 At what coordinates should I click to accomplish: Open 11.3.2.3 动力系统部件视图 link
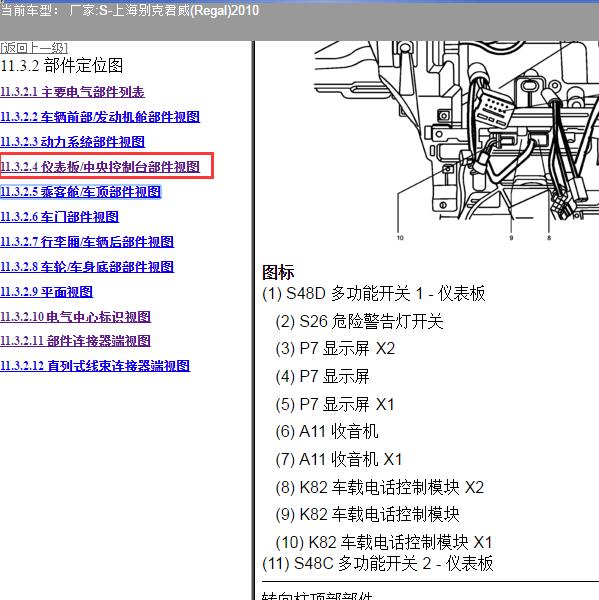click(x=72, y=142)
